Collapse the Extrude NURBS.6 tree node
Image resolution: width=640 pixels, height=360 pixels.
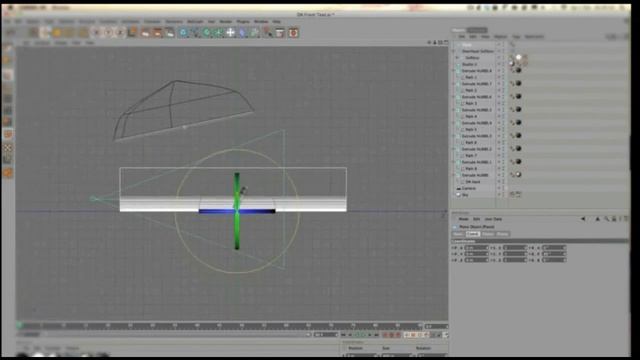point(453,97)
